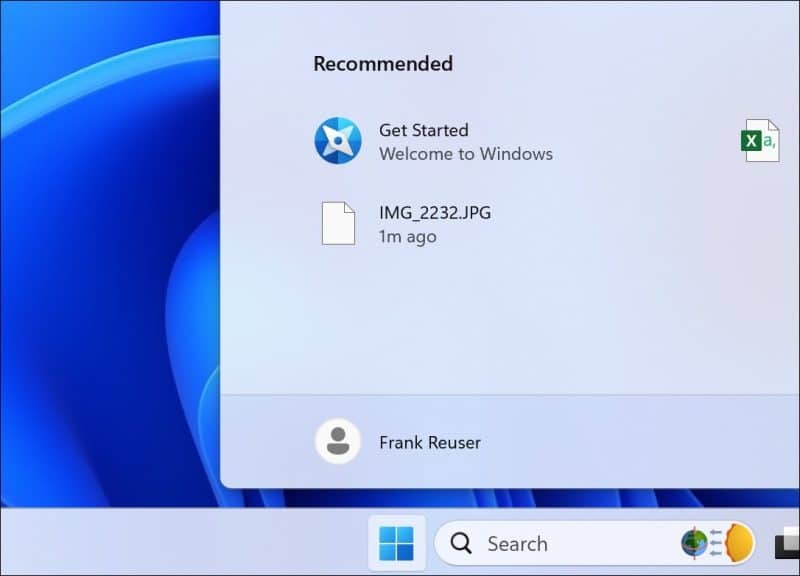Image resolution: width=800 pixels, height=576 pixels.
Task: Click the Recommended section header
Action: tap(382, 63)
